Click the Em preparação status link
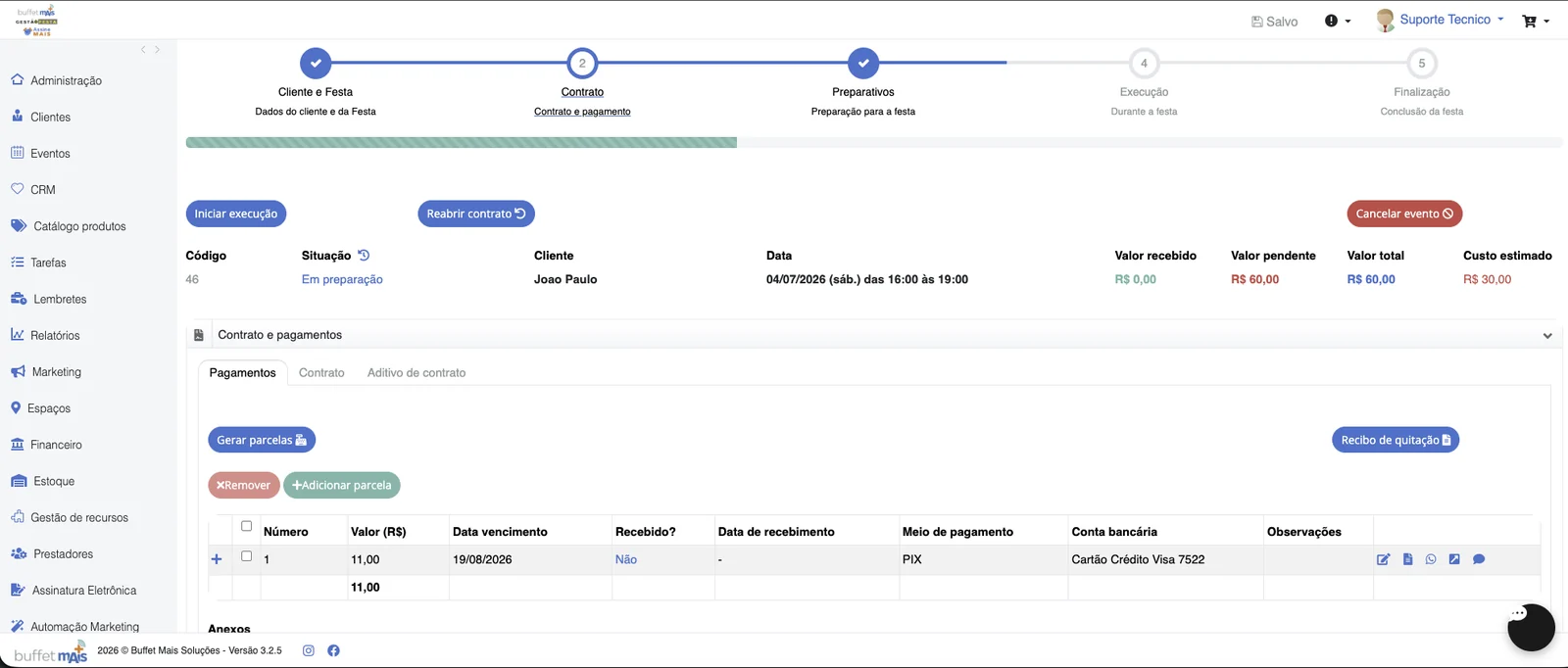The height and width of the screenshot is (668, 1568). [x=342, y=279]
